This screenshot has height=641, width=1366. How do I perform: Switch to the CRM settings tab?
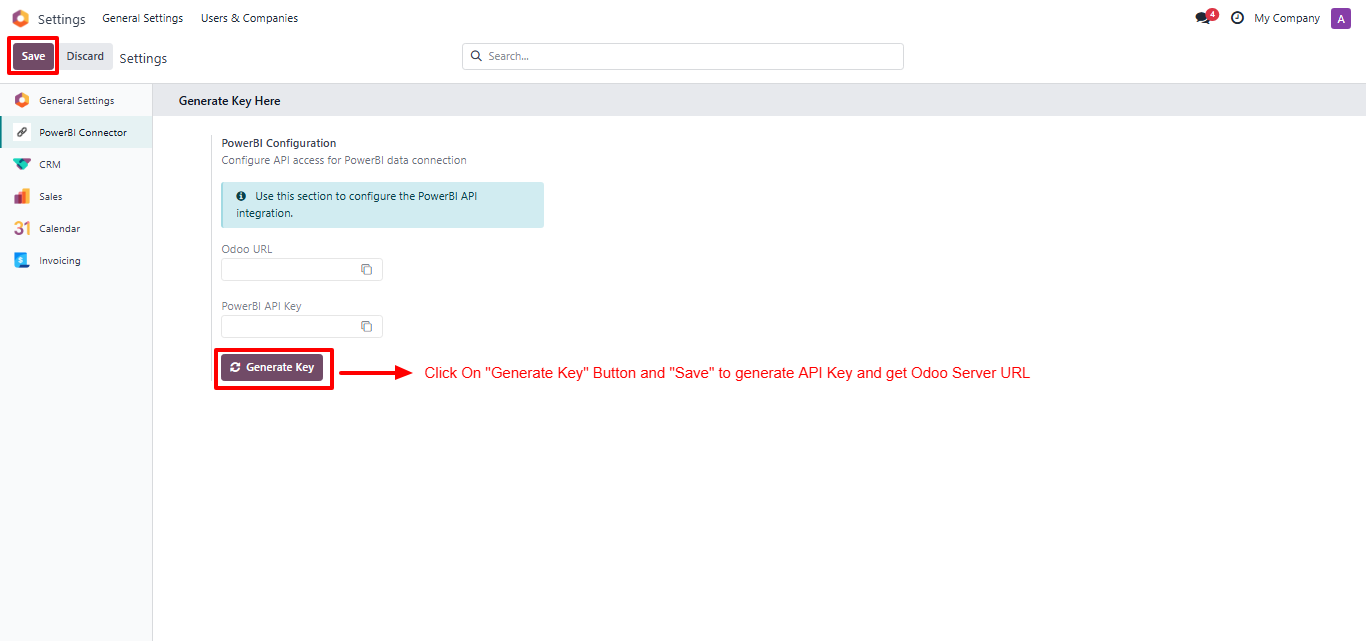point(76,164)
